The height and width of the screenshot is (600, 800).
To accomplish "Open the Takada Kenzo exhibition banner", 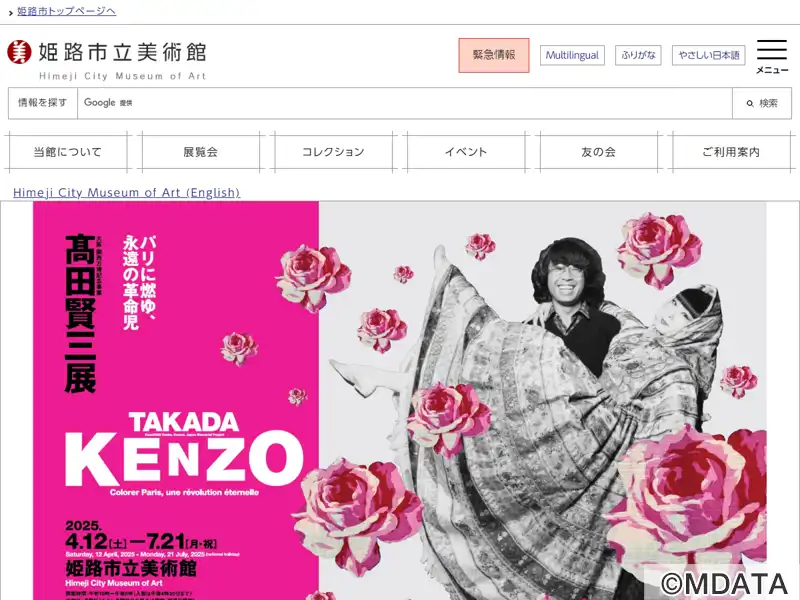I will point(399,401).
